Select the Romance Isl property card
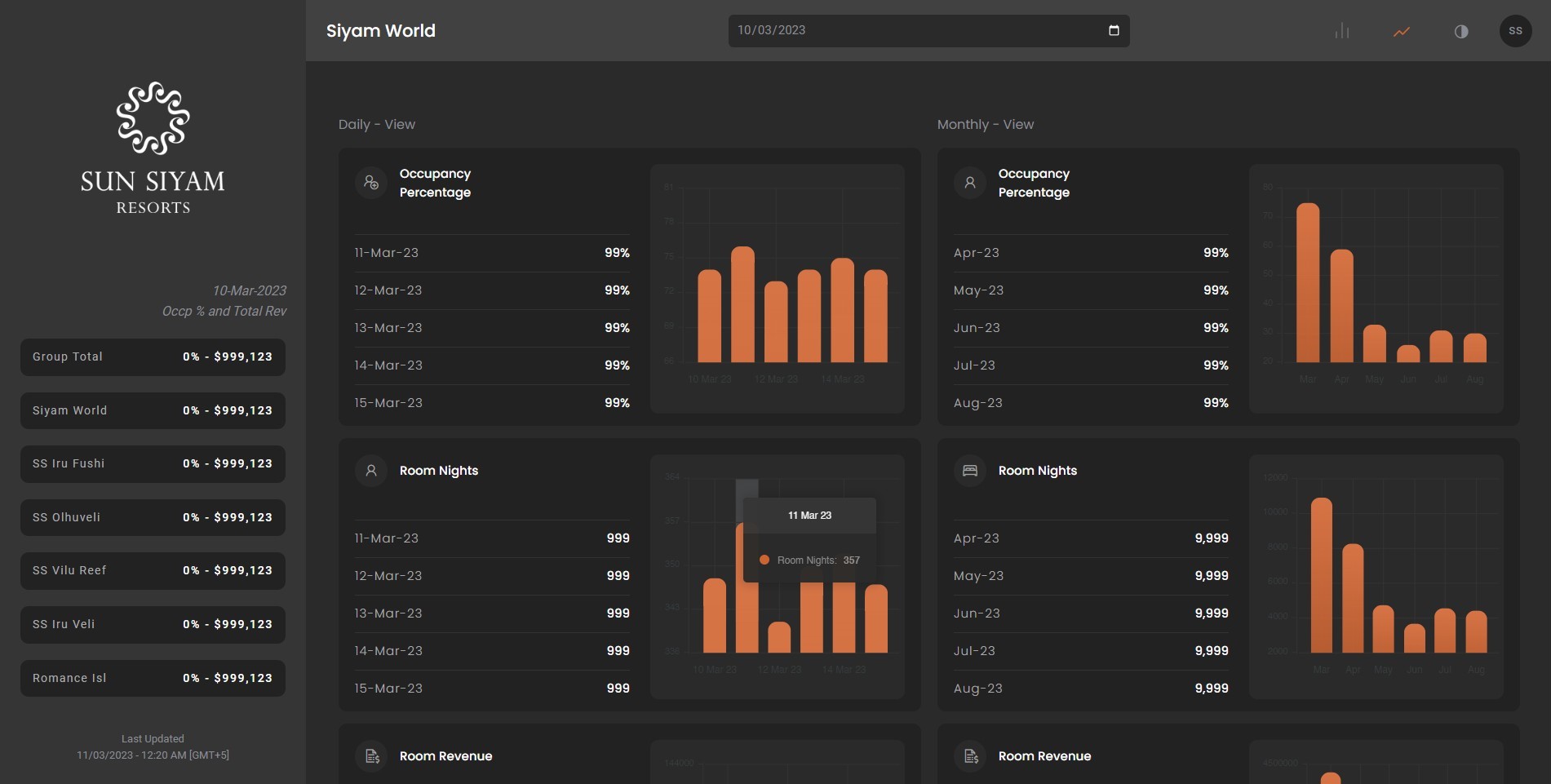The image size is (1551, 784). click(x=153, y=678)
